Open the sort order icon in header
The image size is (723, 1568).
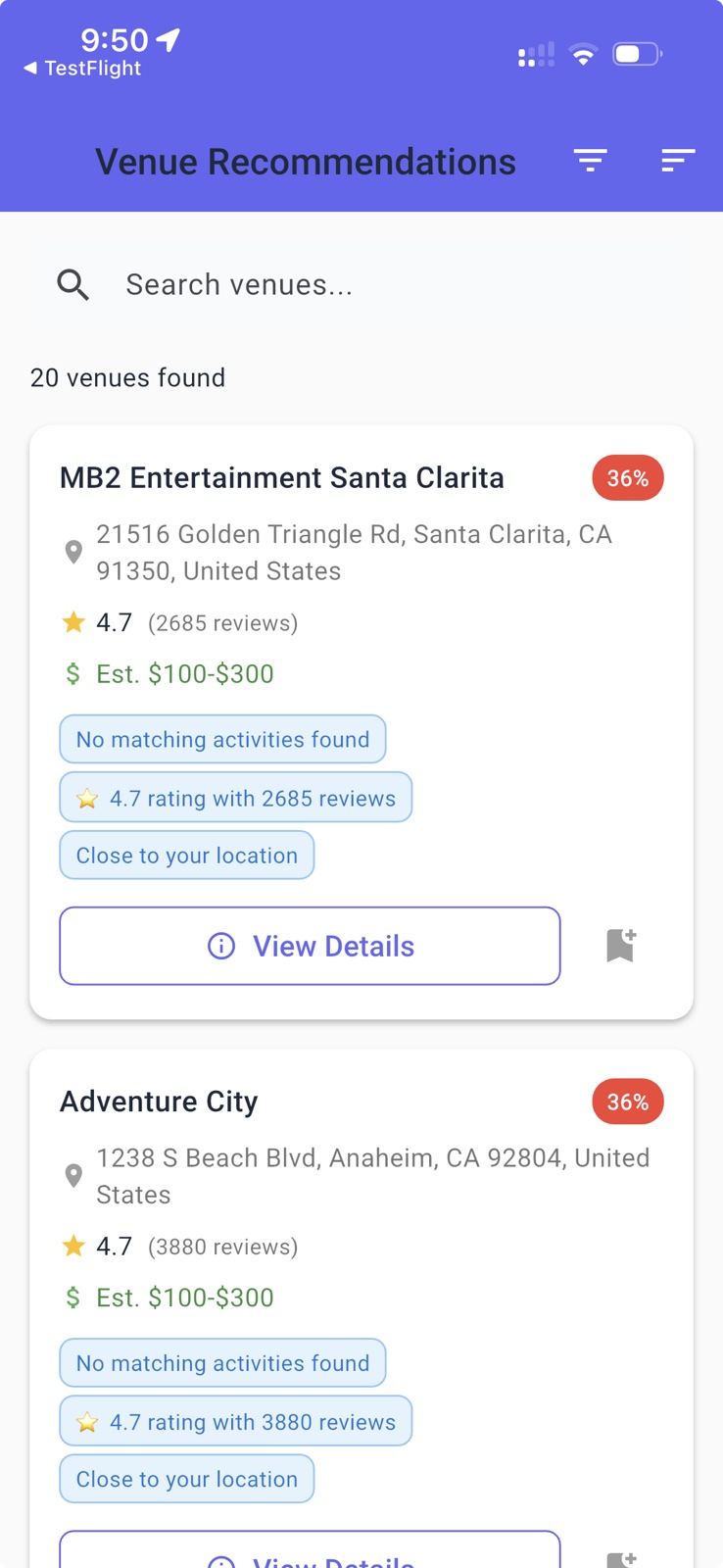pyautogui.click(x=677, y=161)
